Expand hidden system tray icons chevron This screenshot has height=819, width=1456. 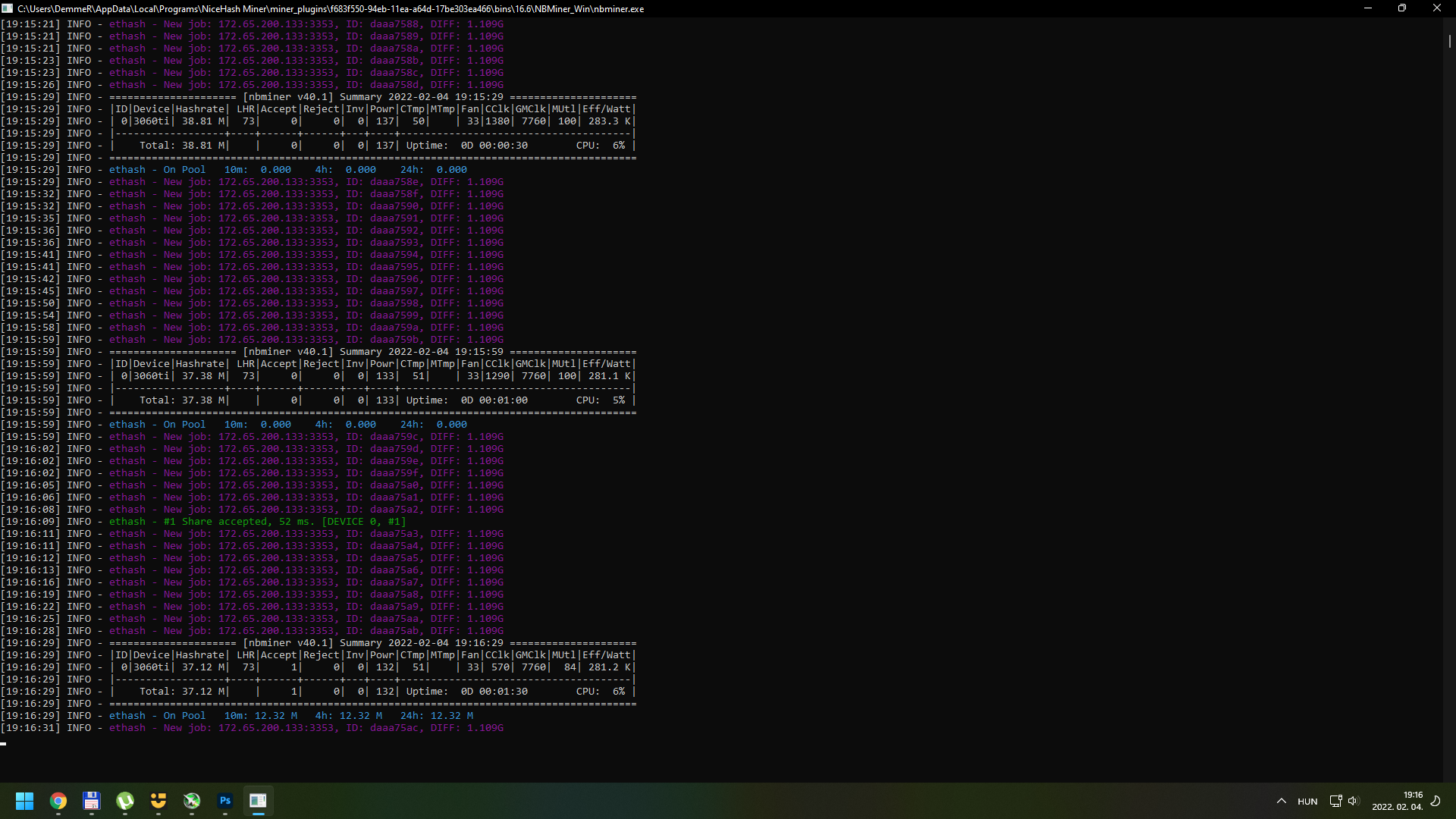(x=1282, y=801)
